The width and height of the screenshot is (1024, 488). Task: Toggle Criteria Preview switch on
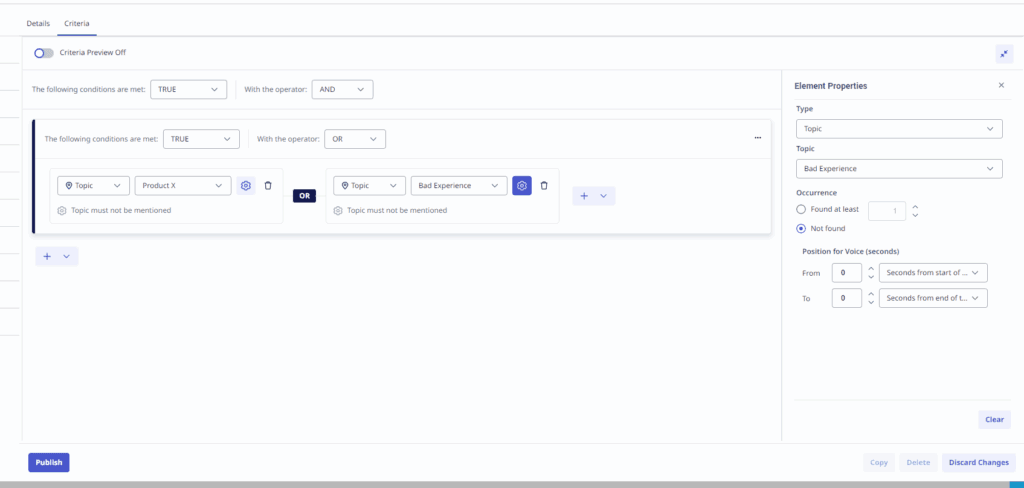coord(44,53)
